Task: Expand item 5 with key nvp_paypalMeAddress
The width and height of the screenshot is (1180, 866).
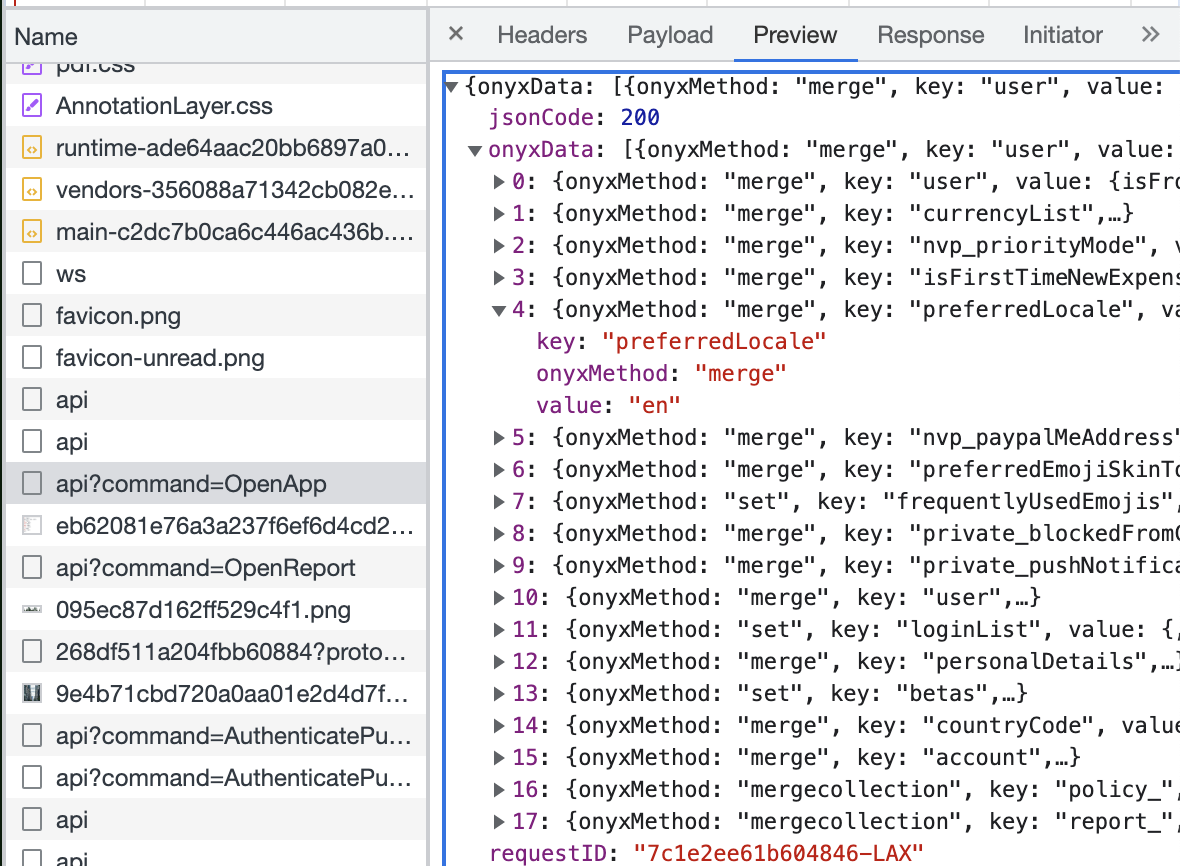Action: coord(498,437)
